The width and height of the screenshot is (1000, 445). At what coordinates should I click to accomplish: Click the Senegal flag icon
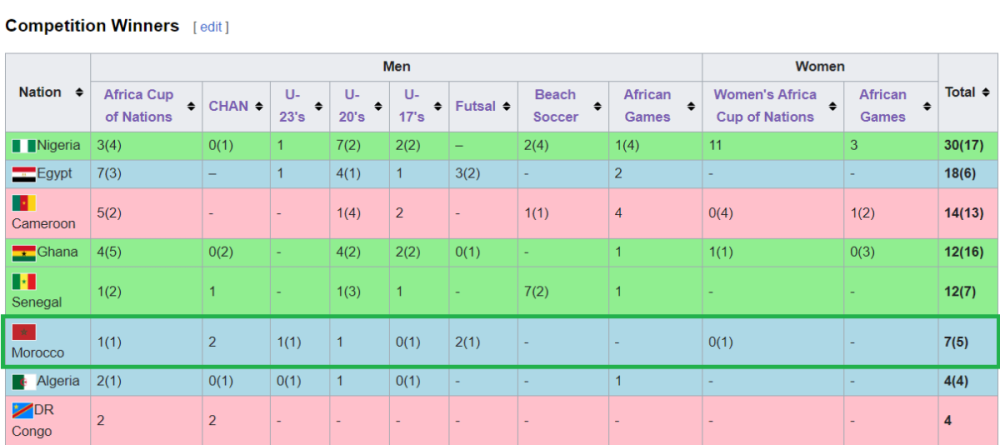24,282
